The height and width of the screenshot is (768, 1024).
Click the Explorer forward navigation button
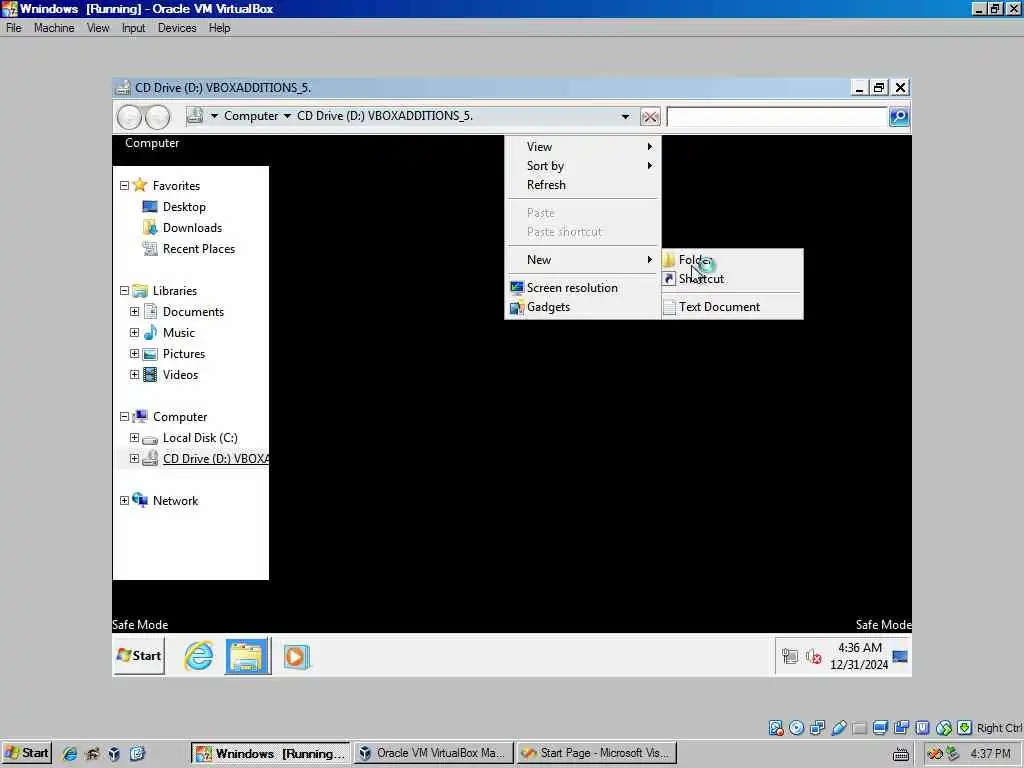tap(157, 118)
